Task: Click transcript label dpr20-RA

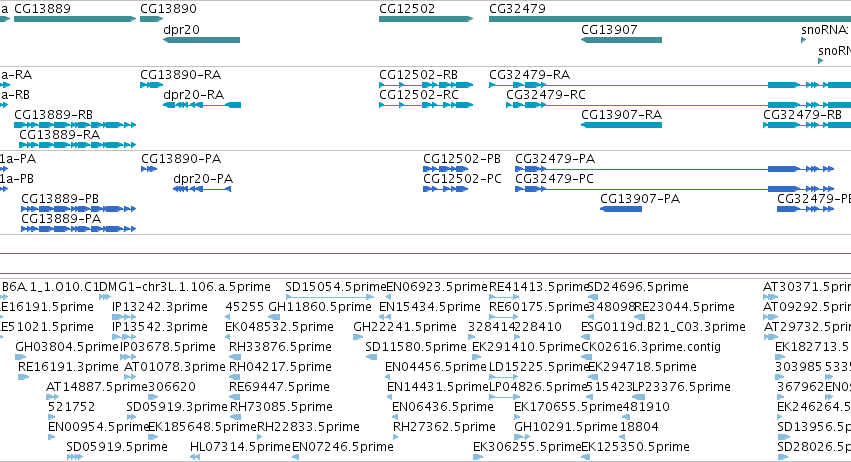Action: point(193,95)
